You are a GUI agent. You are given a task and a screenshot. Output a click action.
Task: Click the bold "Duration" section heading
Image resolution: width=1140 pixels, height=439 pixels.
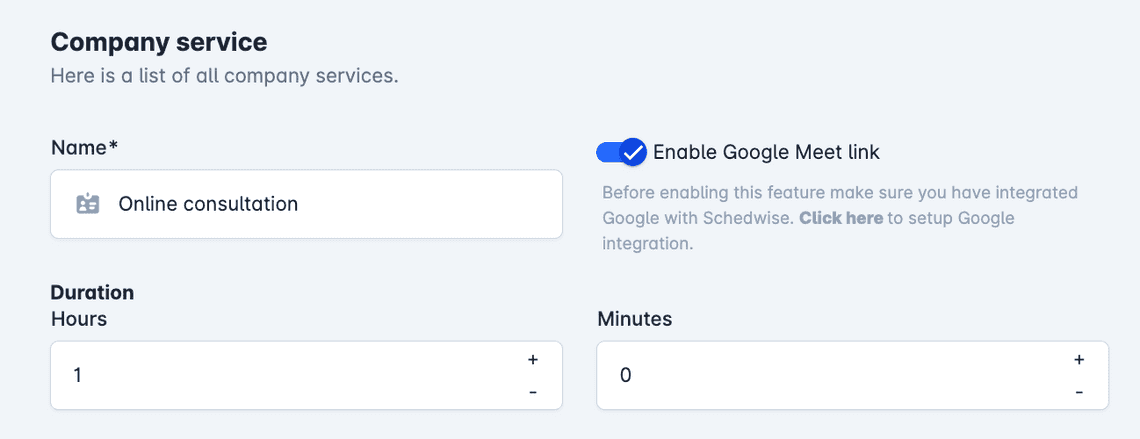[x=92, y=292]
